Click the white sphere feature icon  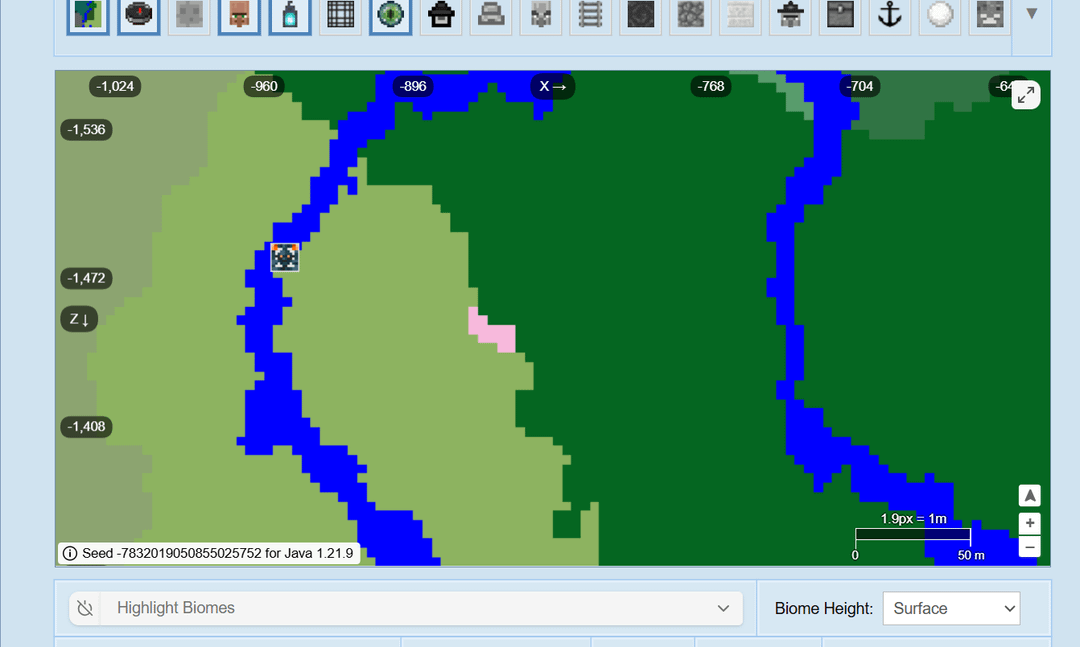tap(940, 14)
